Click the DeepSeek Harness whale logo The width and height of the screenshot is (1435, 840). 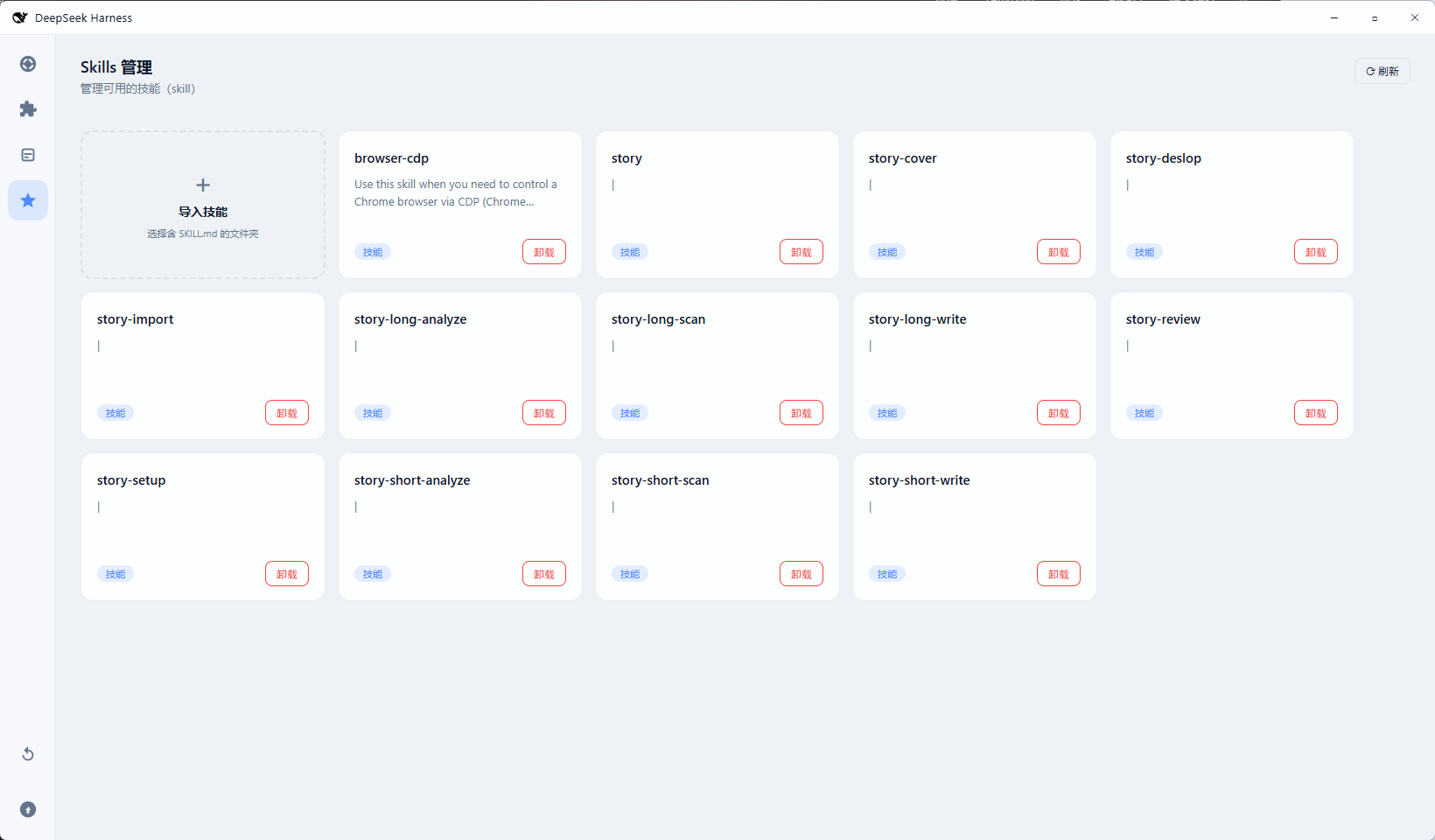coord(19,17)
